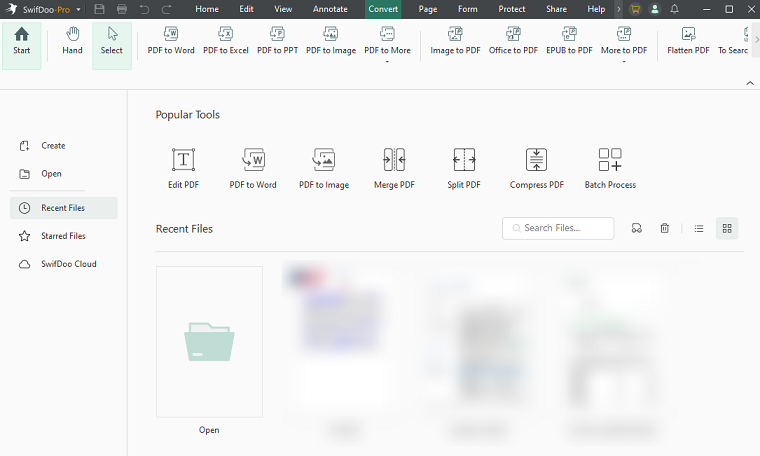The height and width of the screenshot is (456, 760).
Task: Click the Save icon in title bar
Action: pos(99,9)
